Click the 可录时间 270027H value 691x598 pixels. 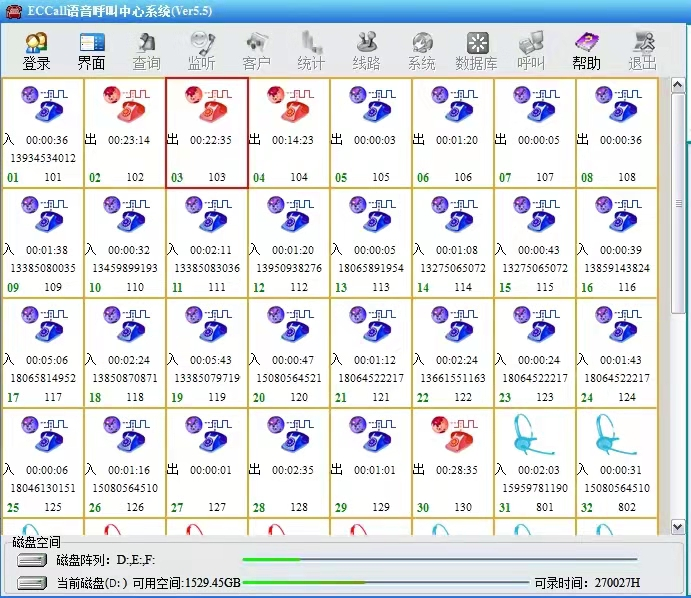(x=617, y=583)
